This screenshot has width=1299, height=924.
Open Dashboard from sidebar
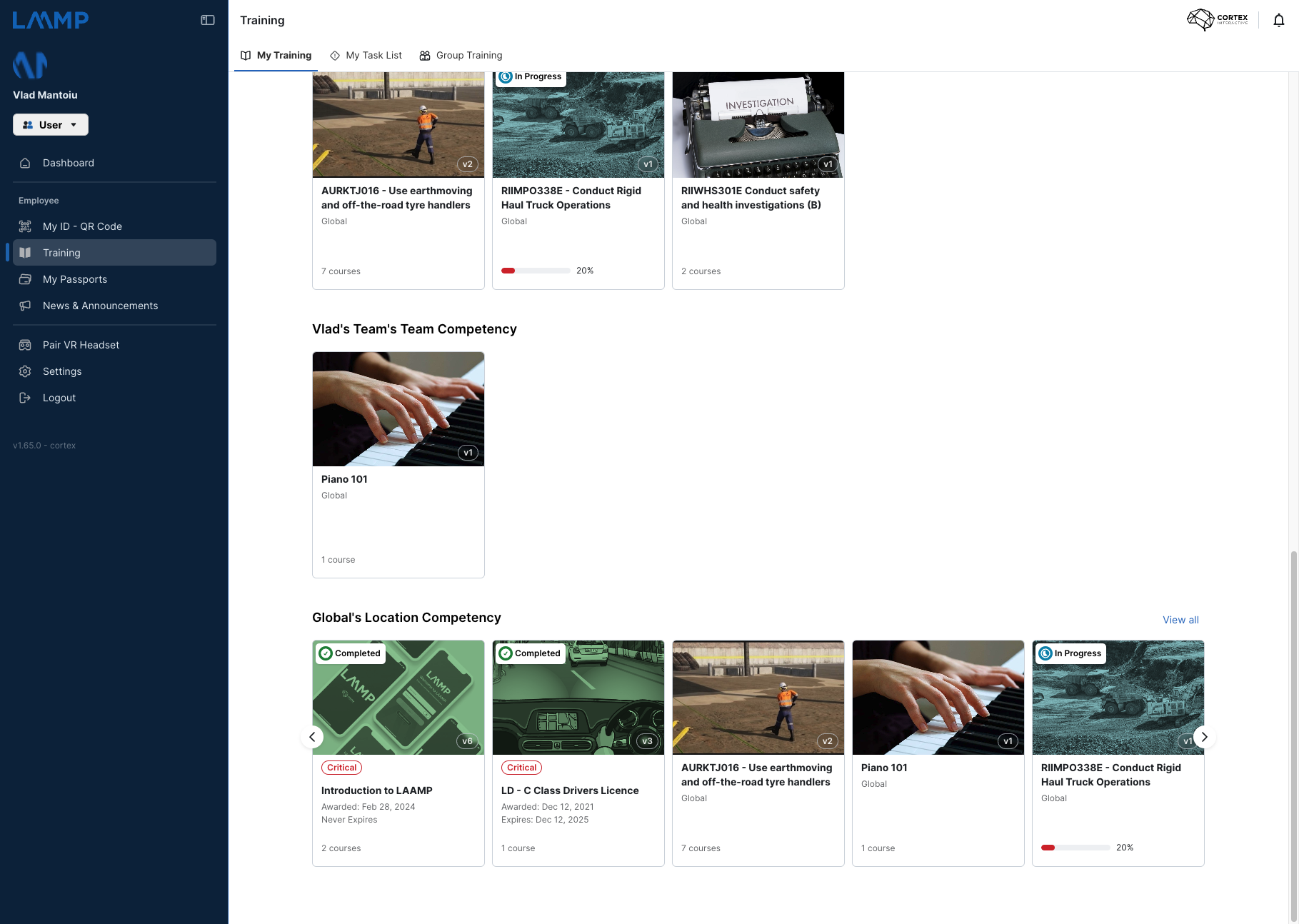tap(114, 163)
